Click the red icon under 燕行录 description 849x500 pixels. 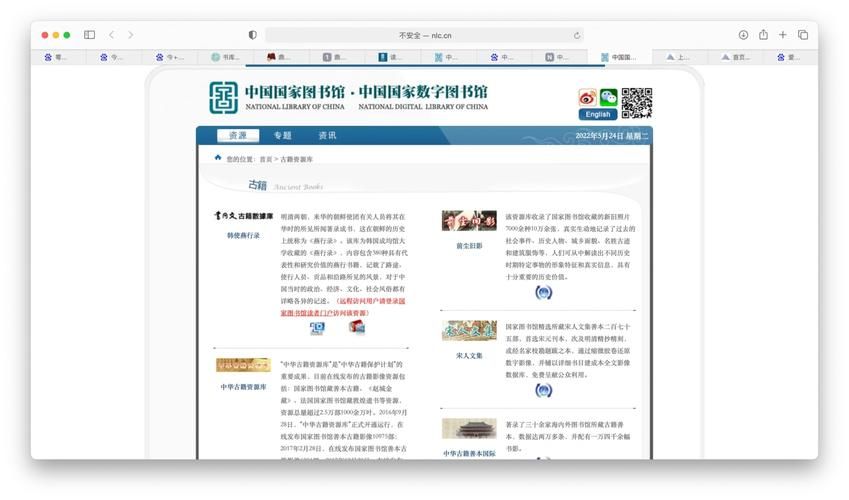356,327
